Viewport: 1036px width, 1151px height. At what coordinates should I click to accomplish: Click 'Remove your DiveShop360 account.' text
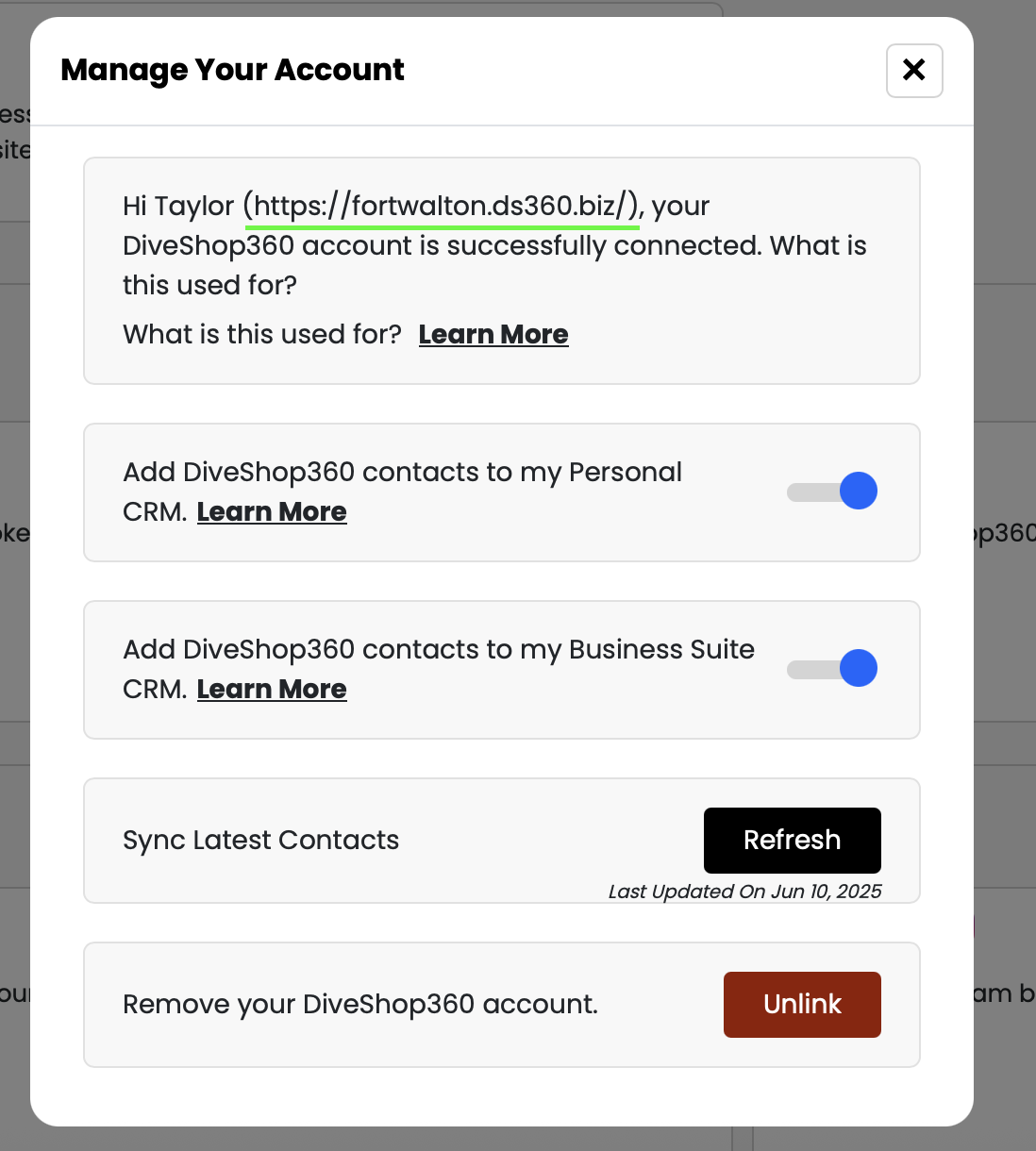pos(360,1005)
